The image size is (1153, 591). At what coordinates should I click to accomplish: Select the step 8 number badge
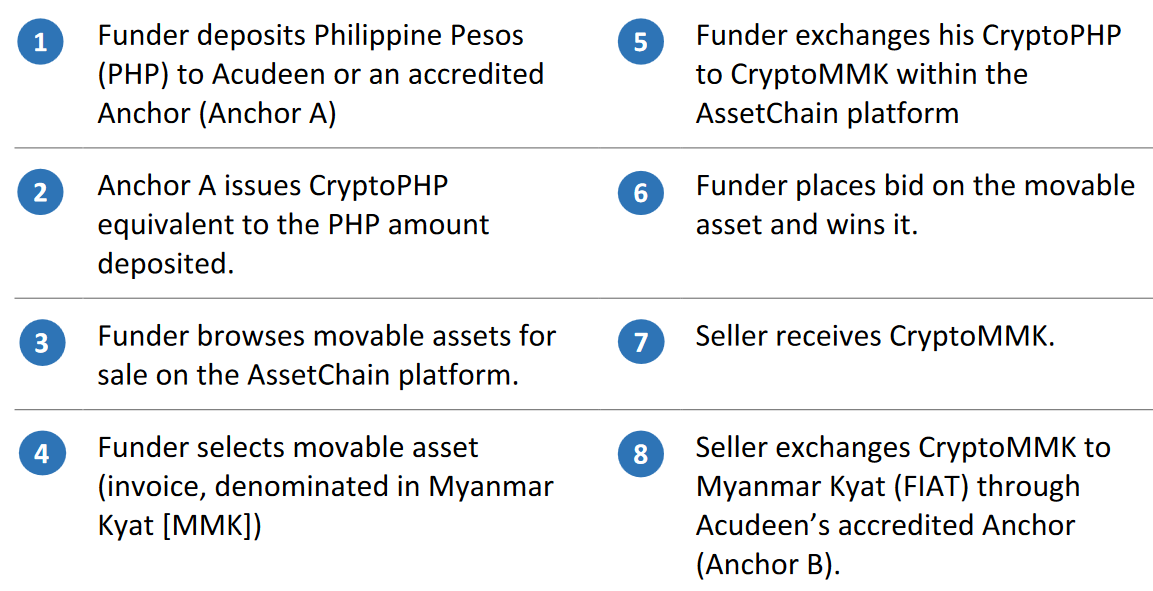point(640,454)
